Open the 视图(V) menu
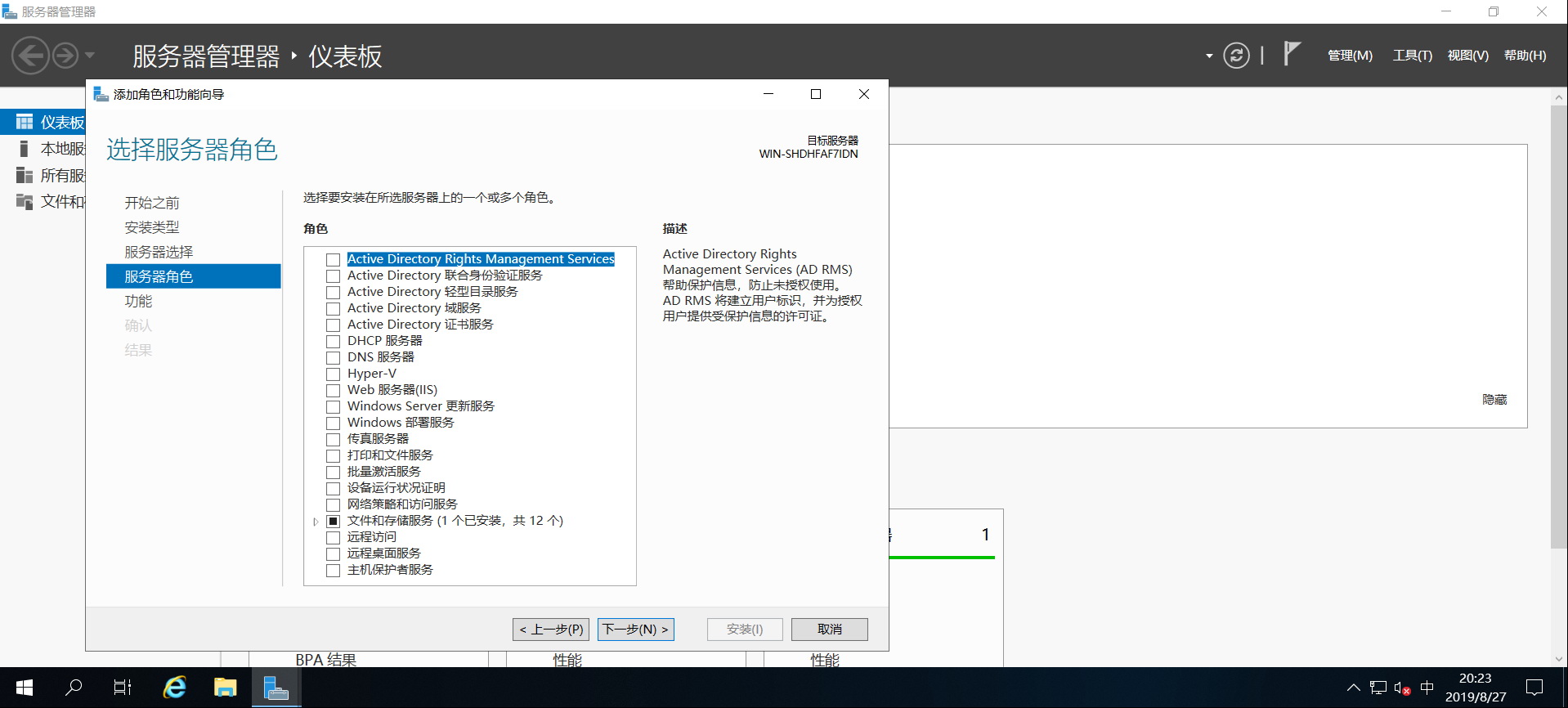 (1467, 56)
